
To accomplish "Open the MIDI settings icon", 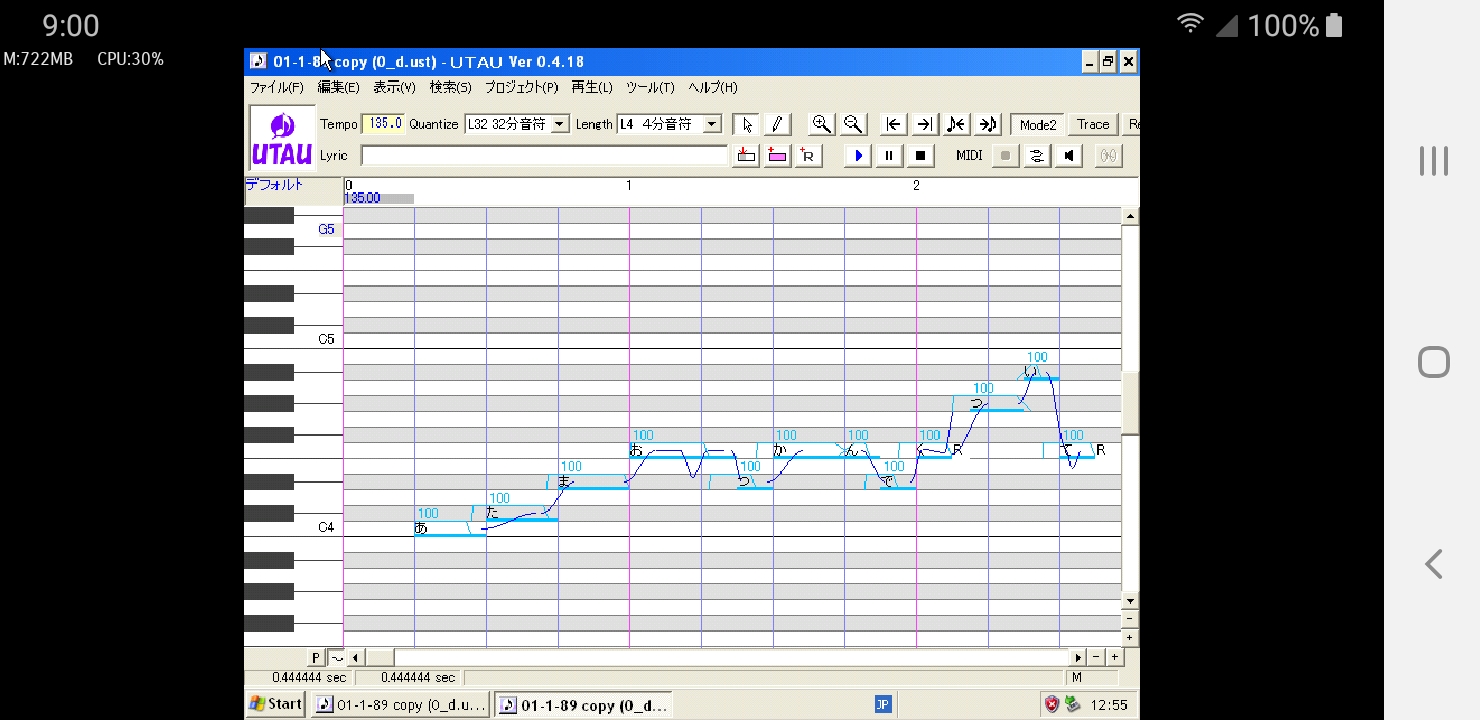I will click(1037, 155).
